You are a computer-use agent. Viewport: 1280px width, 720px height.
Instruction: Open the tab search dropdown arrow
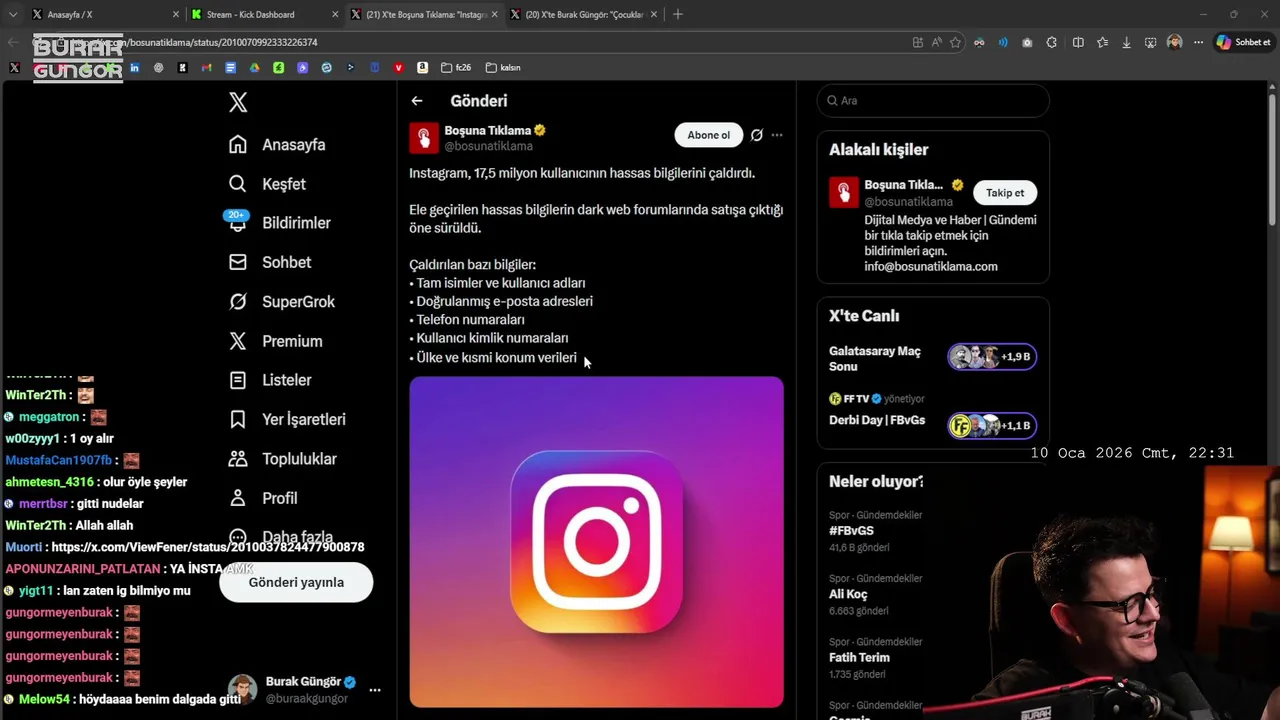(x=13, y=14)
